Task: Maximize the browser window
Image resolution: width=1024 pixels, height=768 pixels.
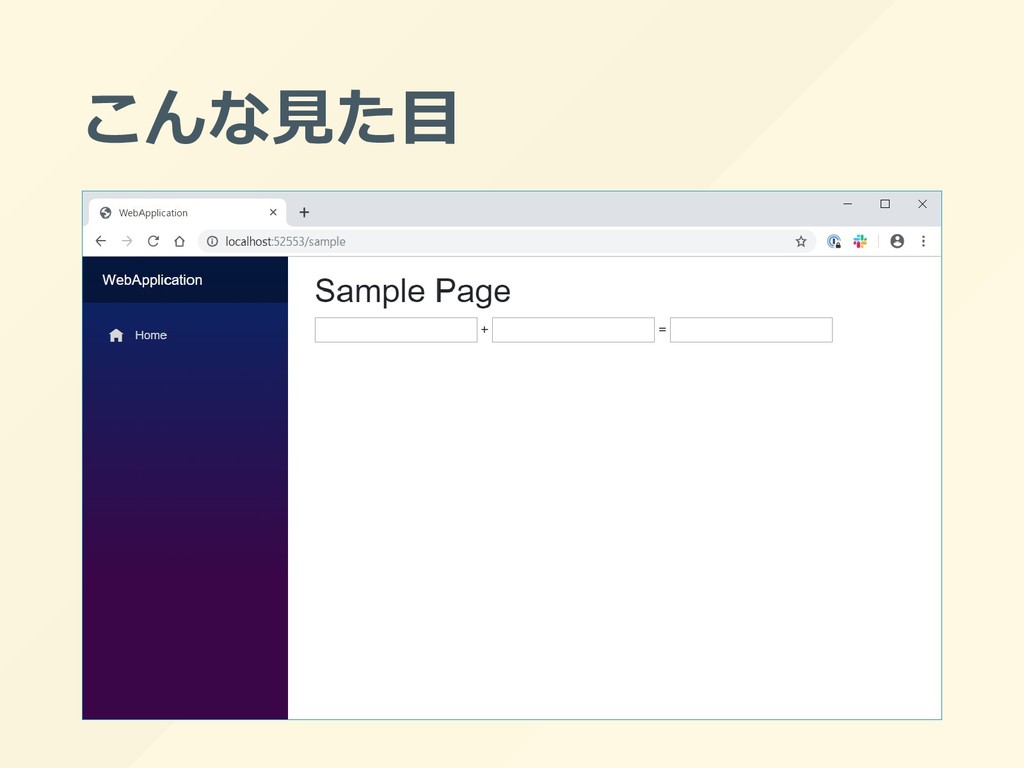Action: (885, 204)
